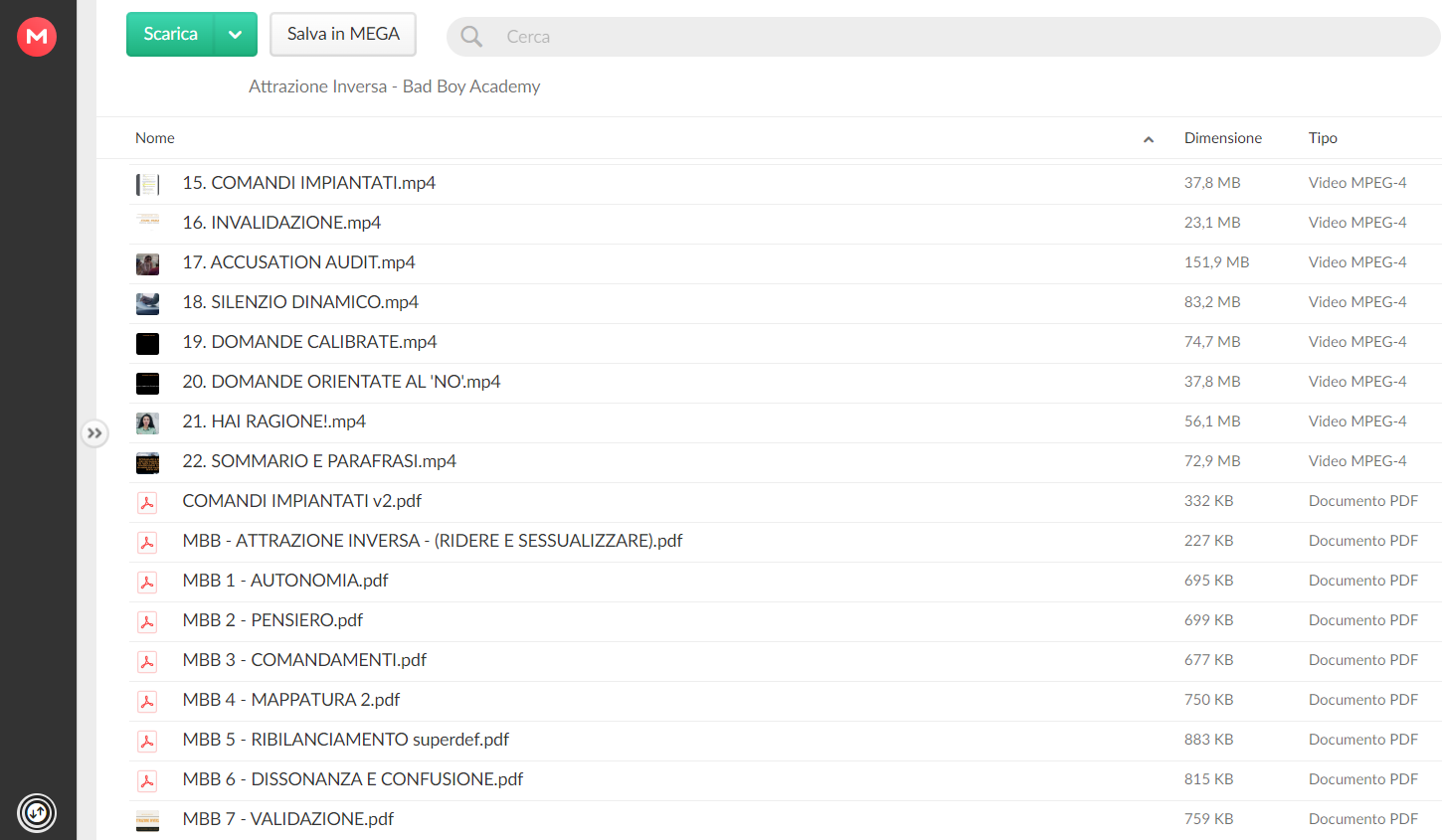Click thumbnail of 21. HAI RAGIONE!.mp4

pos(147,422)
